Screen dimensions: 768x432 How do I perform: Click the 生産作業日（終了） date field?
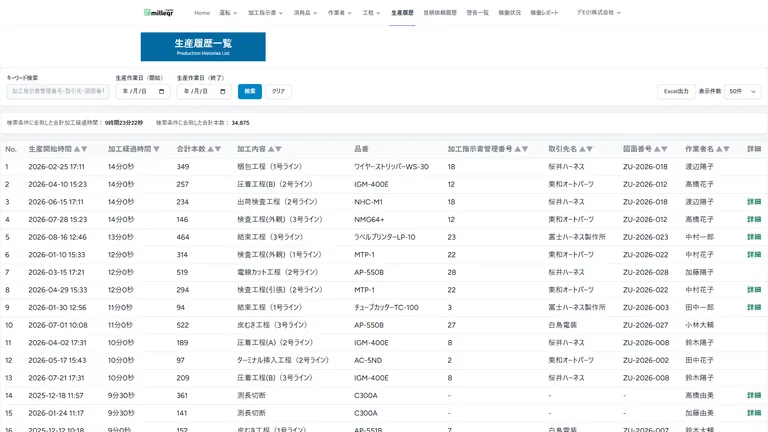click(204, 92)
